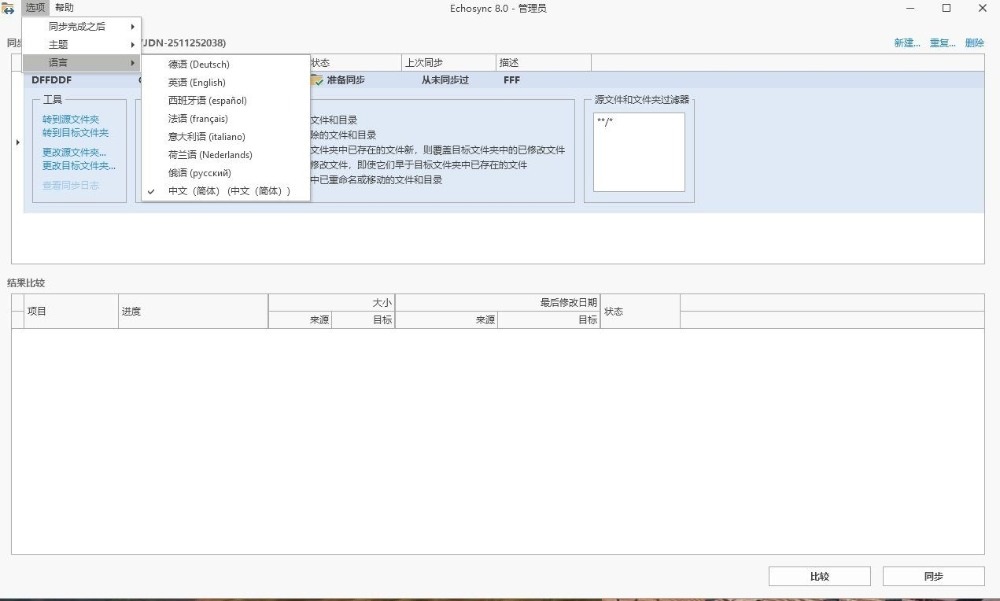Image resolution: width=1000 pixels, height=601 pixels.
Task: Click the 准备同步 status icon in profile row
Action: pyautogui.click(x=316, y=80)
